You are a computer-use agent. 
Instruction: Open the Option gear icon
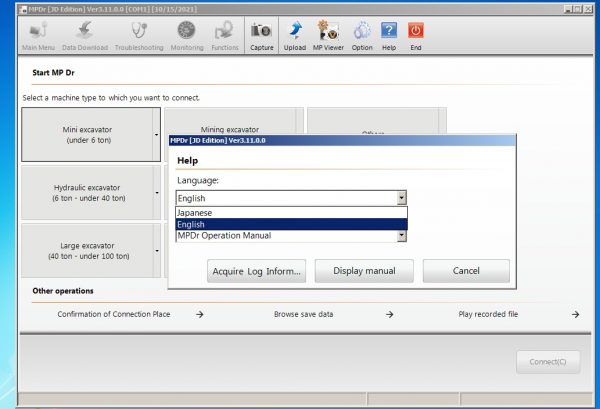[x=362, y=36]
